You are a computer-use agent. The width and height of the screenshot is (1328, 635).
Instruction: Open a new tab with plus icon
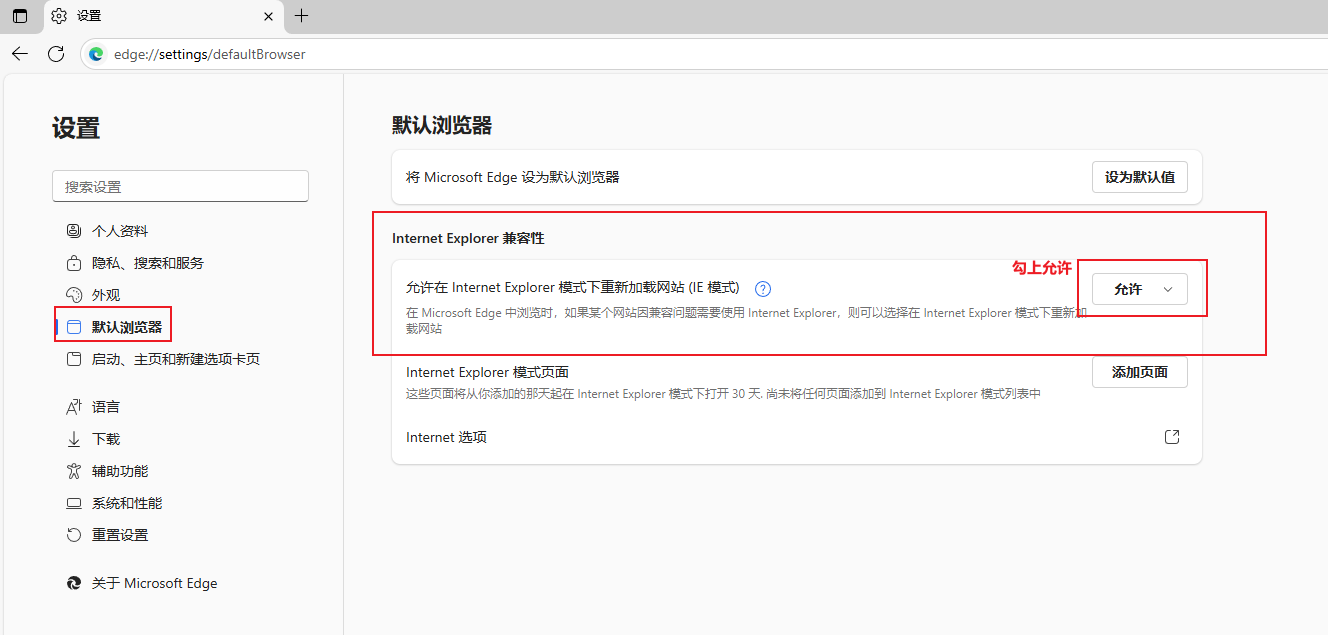(302, 16)
